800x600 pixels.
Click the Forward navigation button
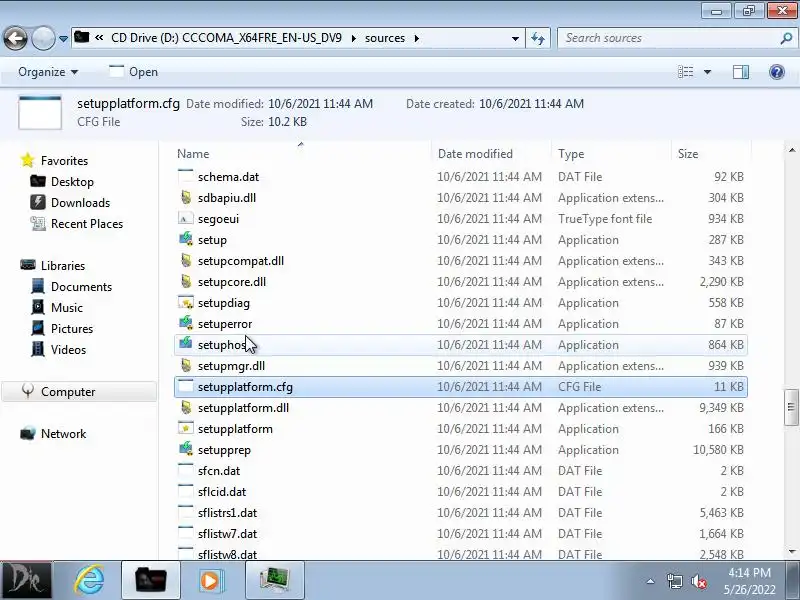pos(43,38)
